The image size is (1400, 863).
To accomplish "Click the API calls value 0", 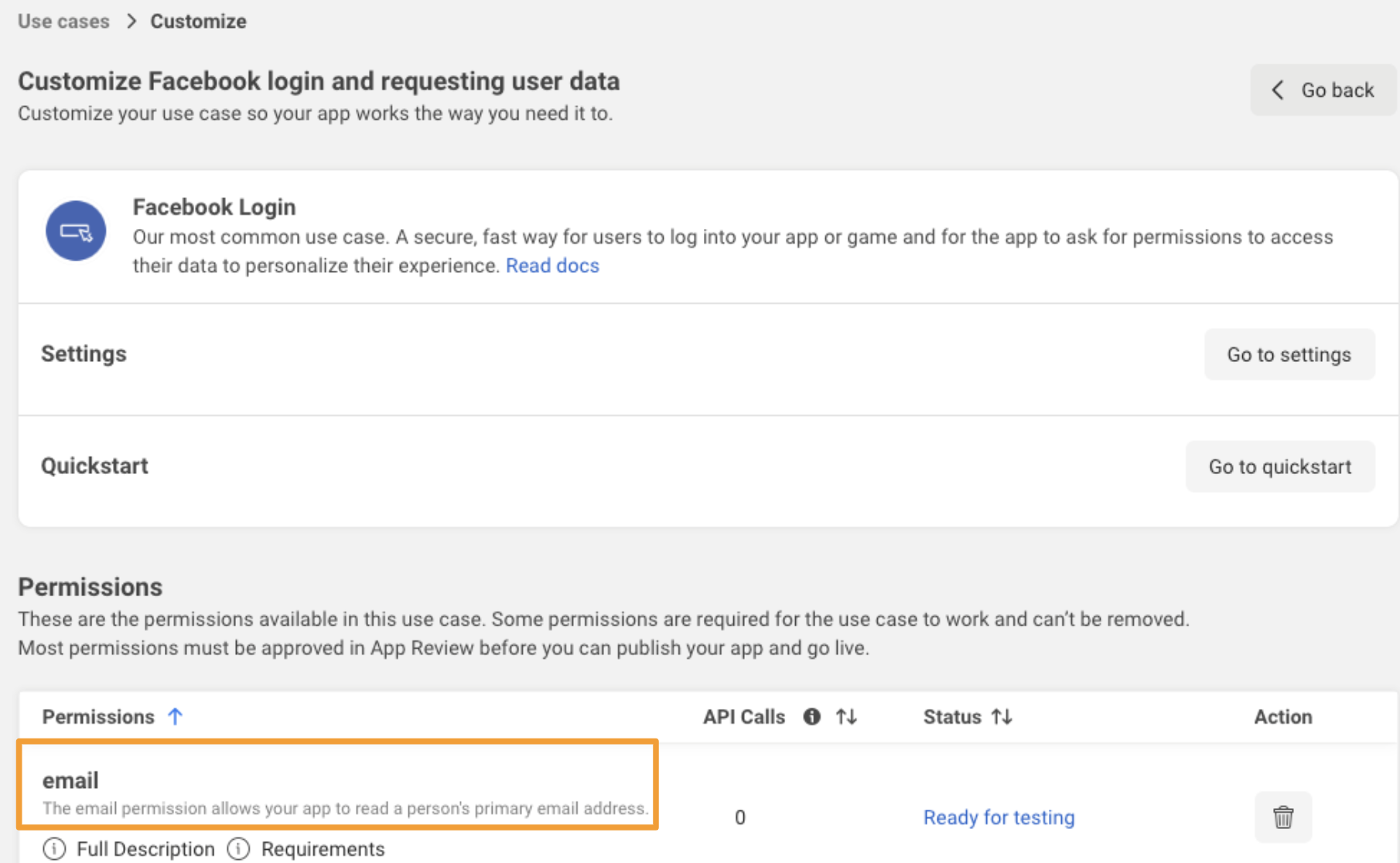I will click(x=740, y=817).
